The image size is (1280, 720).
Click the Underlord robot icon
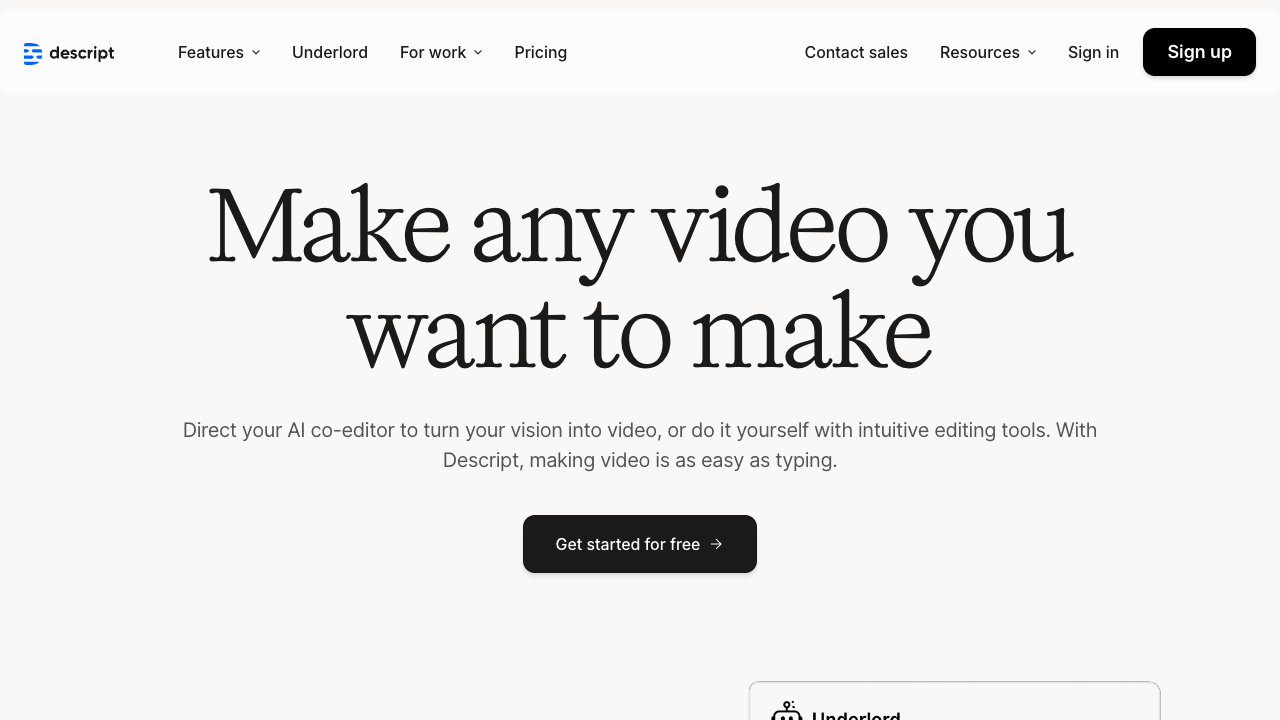[x=787, y=712]
